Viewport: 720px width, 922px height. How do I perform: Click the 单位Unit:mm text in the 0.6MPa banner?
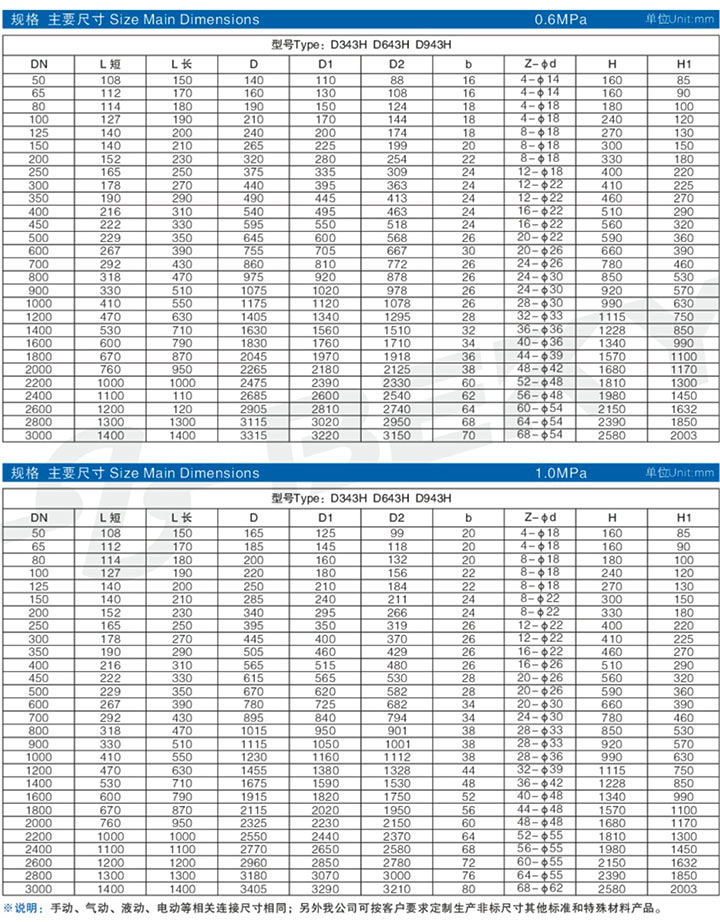(679, 19)
